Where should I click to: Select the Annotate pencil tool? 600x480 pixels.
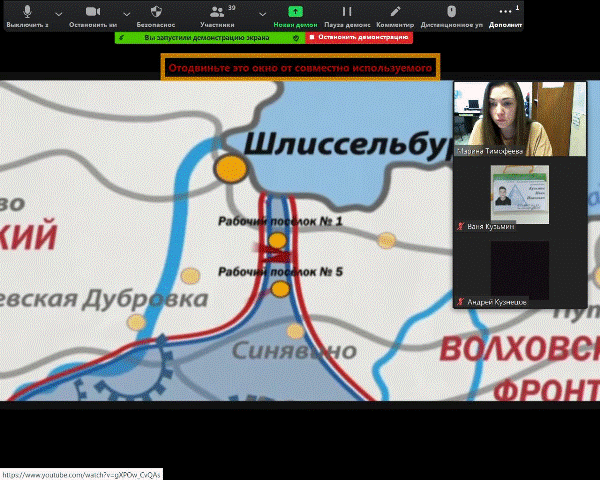tap(395, 11)
